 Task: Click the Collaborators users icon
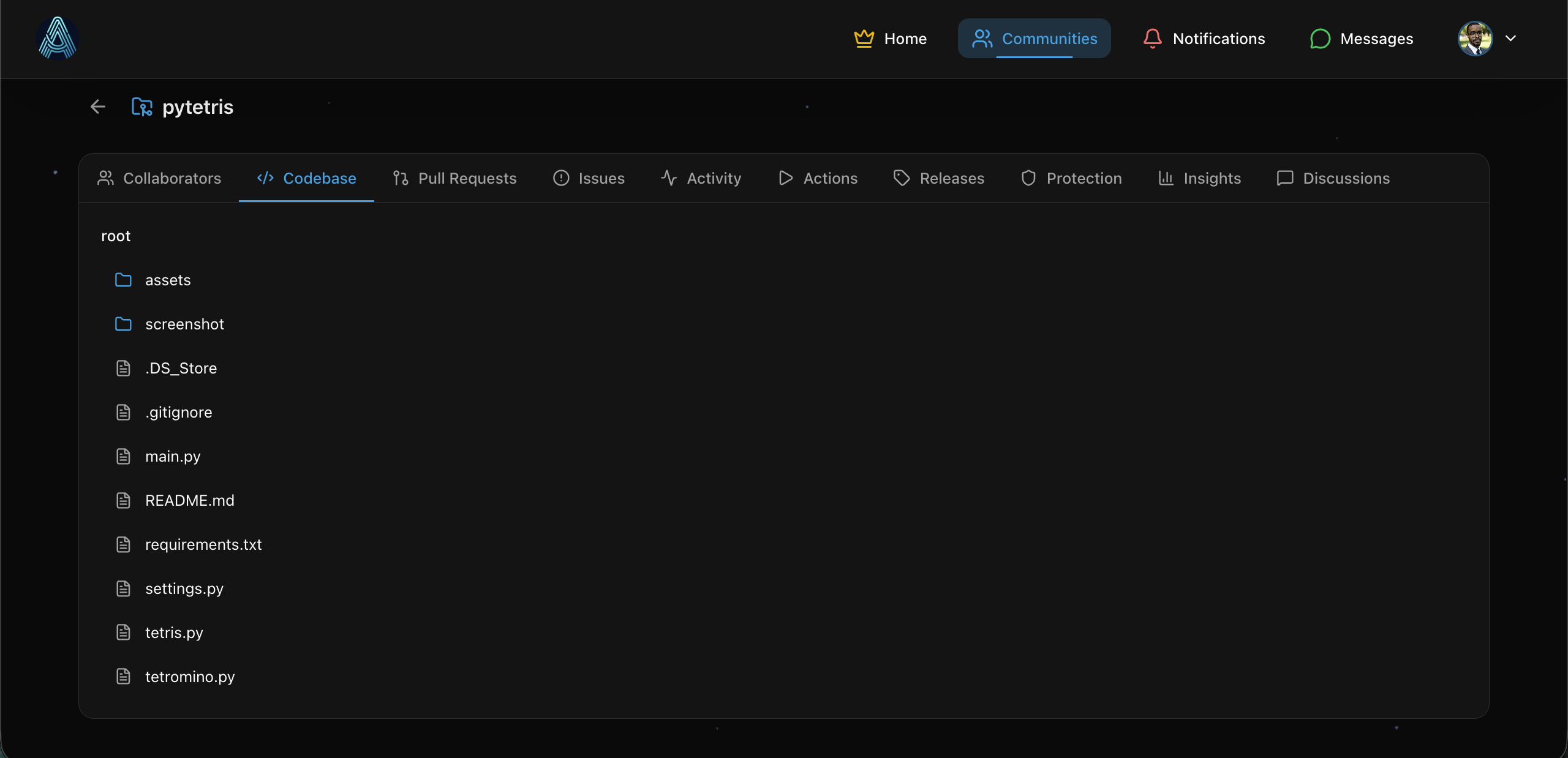tap(106, 178)
